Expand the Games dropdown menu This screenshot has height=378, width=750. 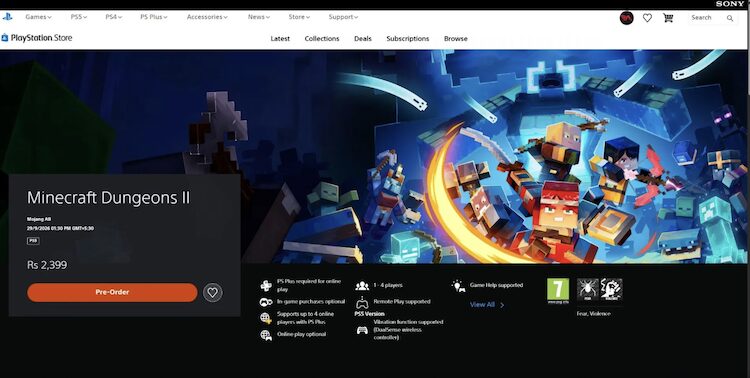pos(38,17)
